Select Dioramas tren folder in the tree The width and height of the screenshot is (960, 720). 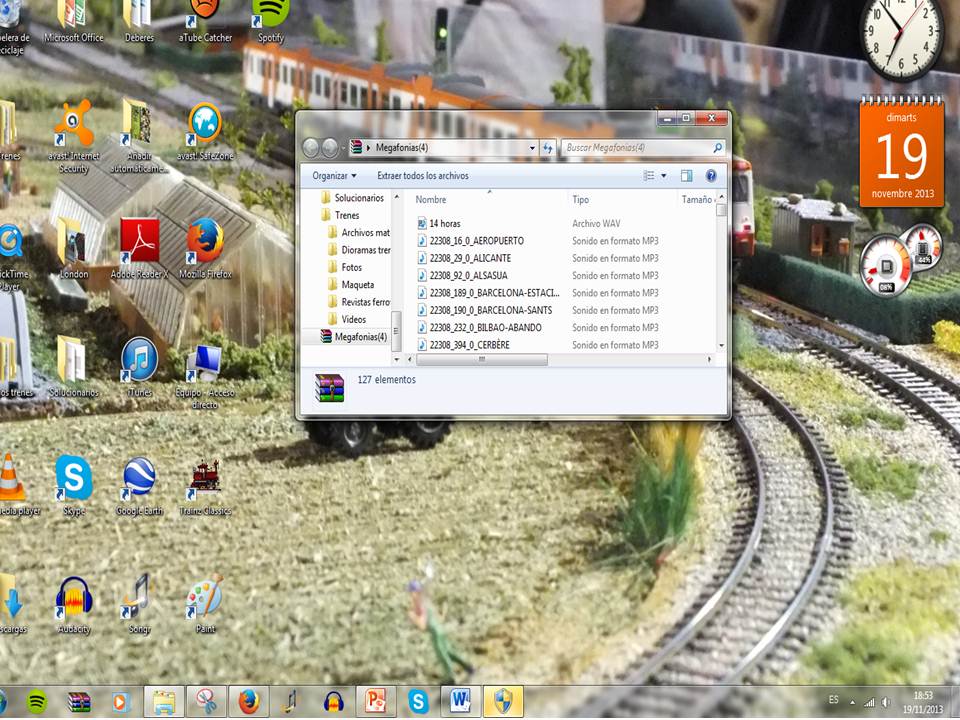coord(359,250)
